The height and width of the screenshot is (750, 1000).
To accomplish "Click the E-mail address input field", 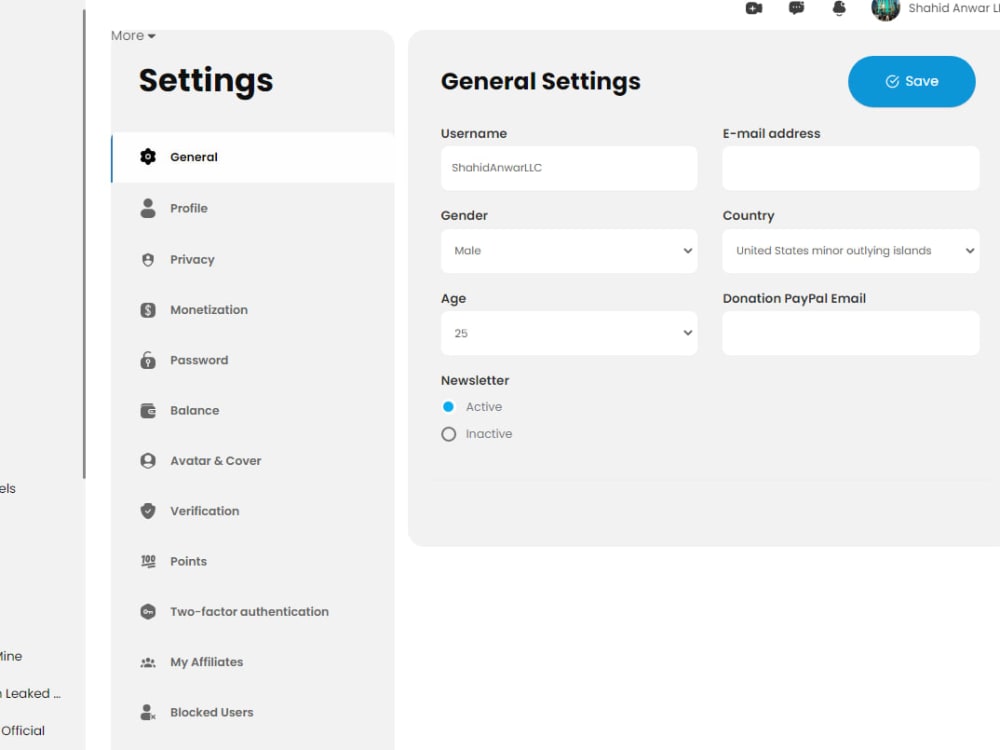I will coord(851,168).
